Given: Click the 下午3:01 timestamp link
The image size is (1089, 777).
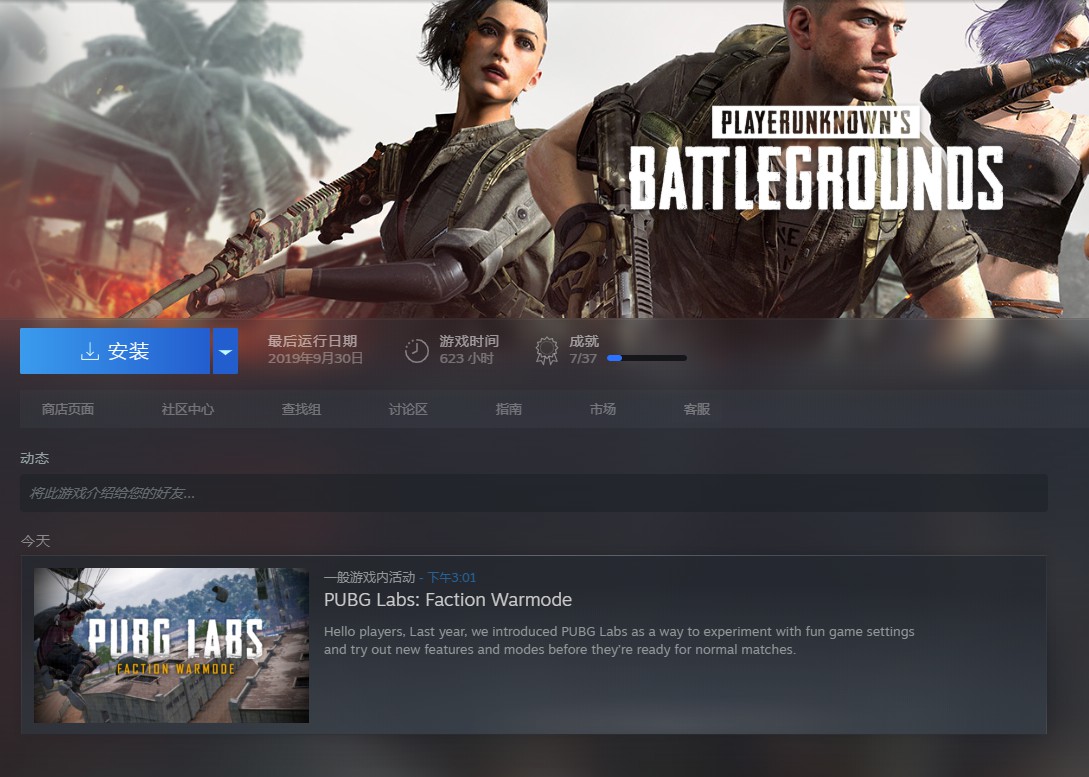Looking at the screenshot, I should click(451, 578).
